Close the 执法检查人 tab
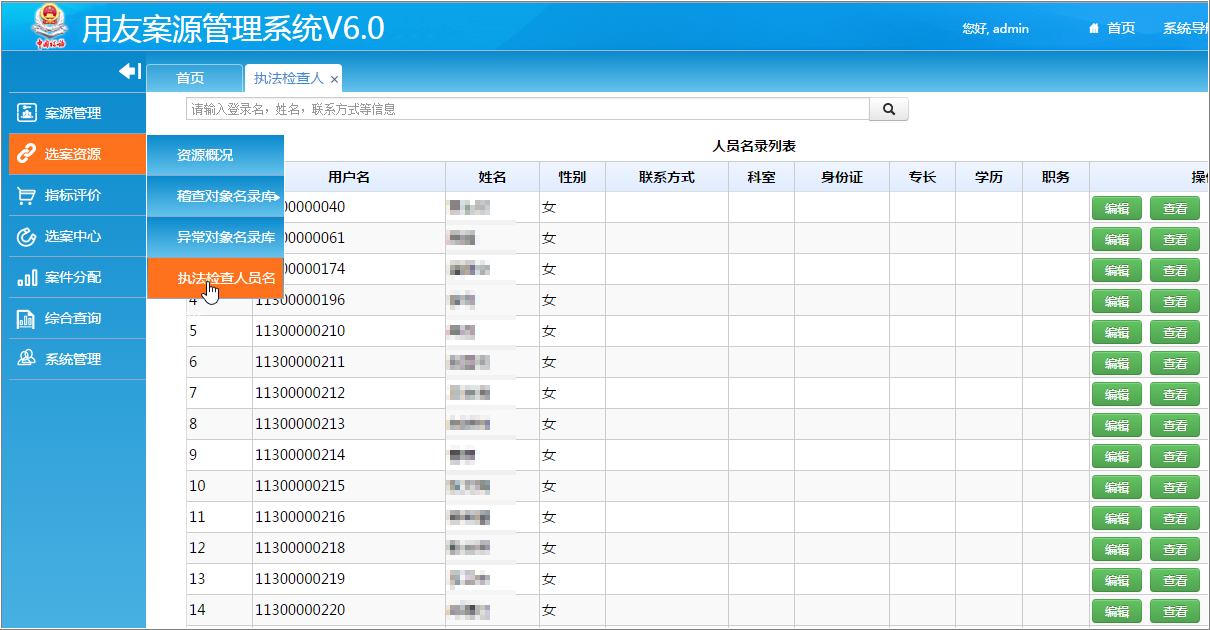Viewport: 1210px width, 630px height. coord(334,79)
